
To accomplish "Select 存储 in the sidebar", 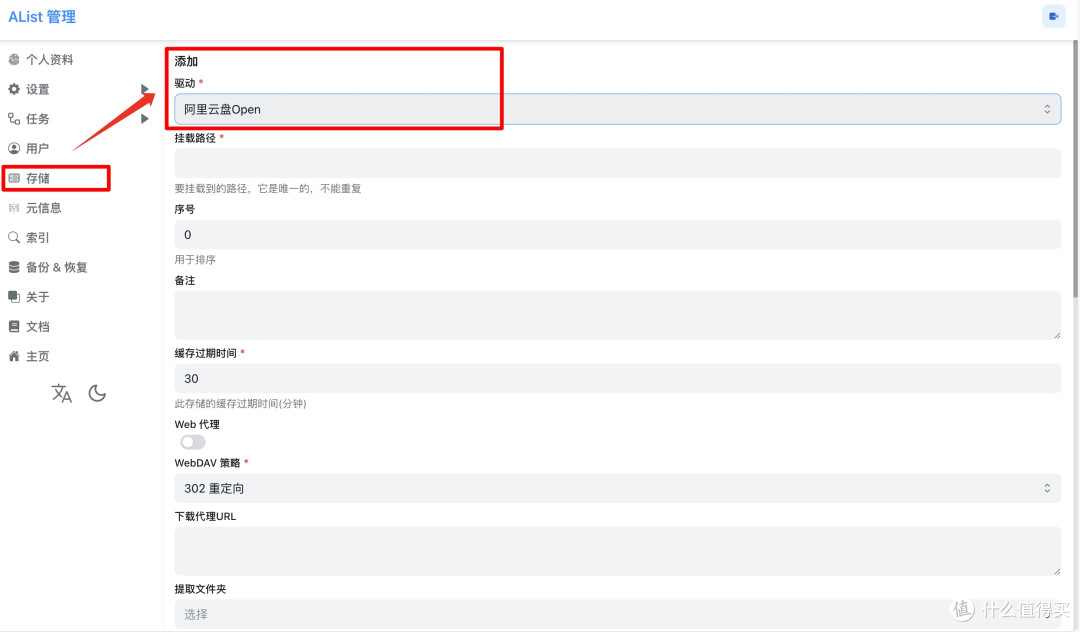I will (x=38, y=178).
